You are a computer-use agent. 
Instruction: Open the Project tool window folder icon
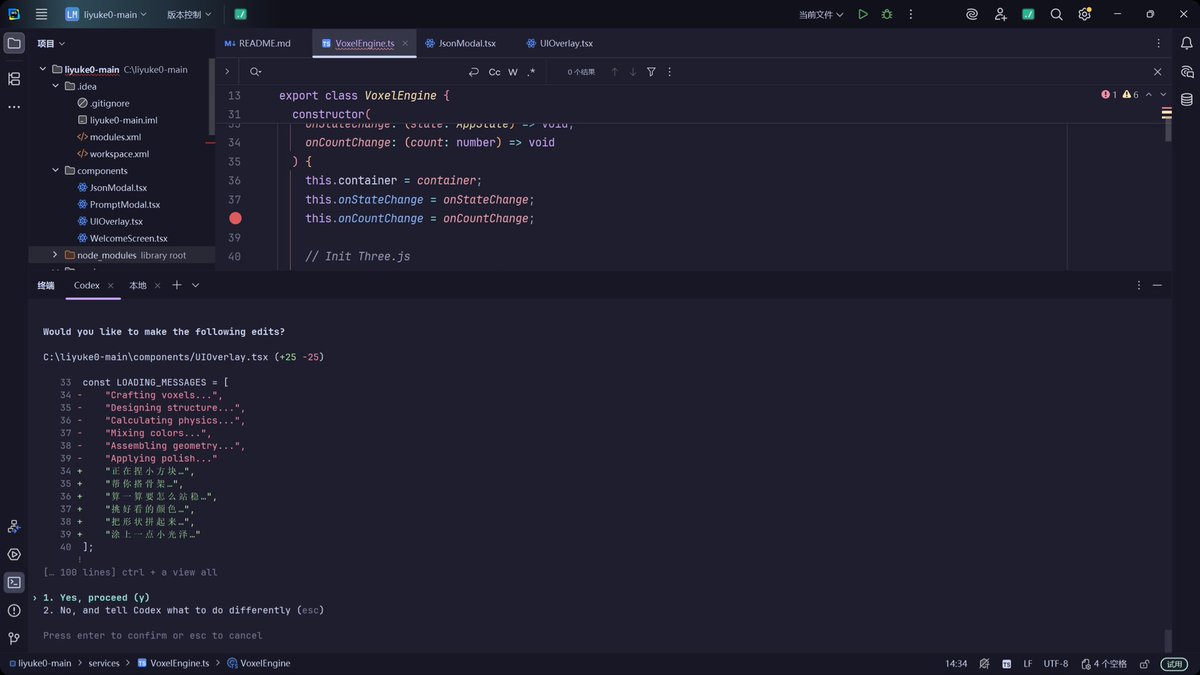tap(14, 44)
